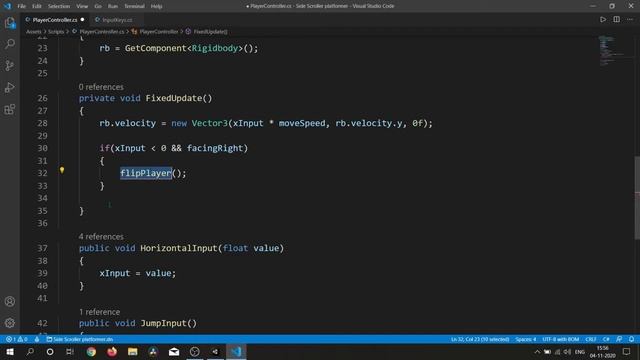Click the selected flipPlayer call on line 32

coord(146,173)
